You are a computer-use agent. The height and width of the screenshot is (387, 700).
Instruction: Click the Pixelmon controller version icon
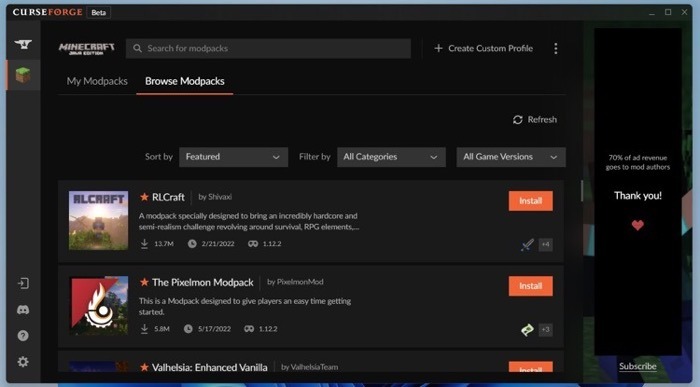tap(249, 329)
